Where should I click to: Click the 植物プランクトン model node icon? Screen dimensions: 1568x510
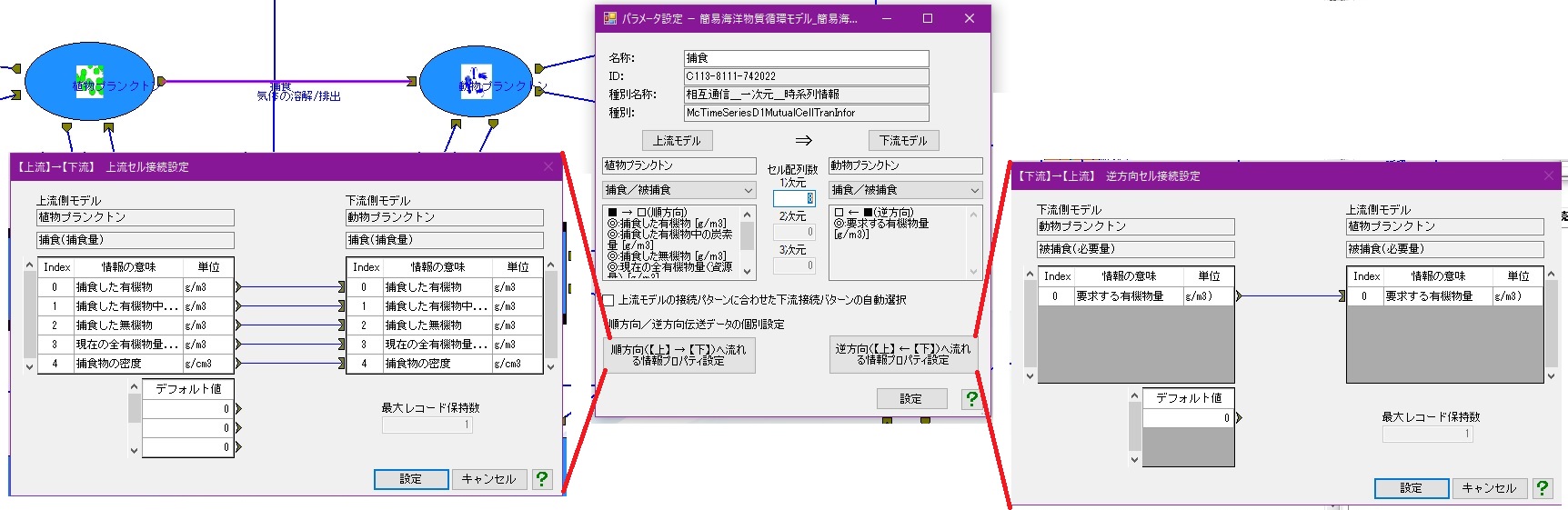click(x=89, y=81)
